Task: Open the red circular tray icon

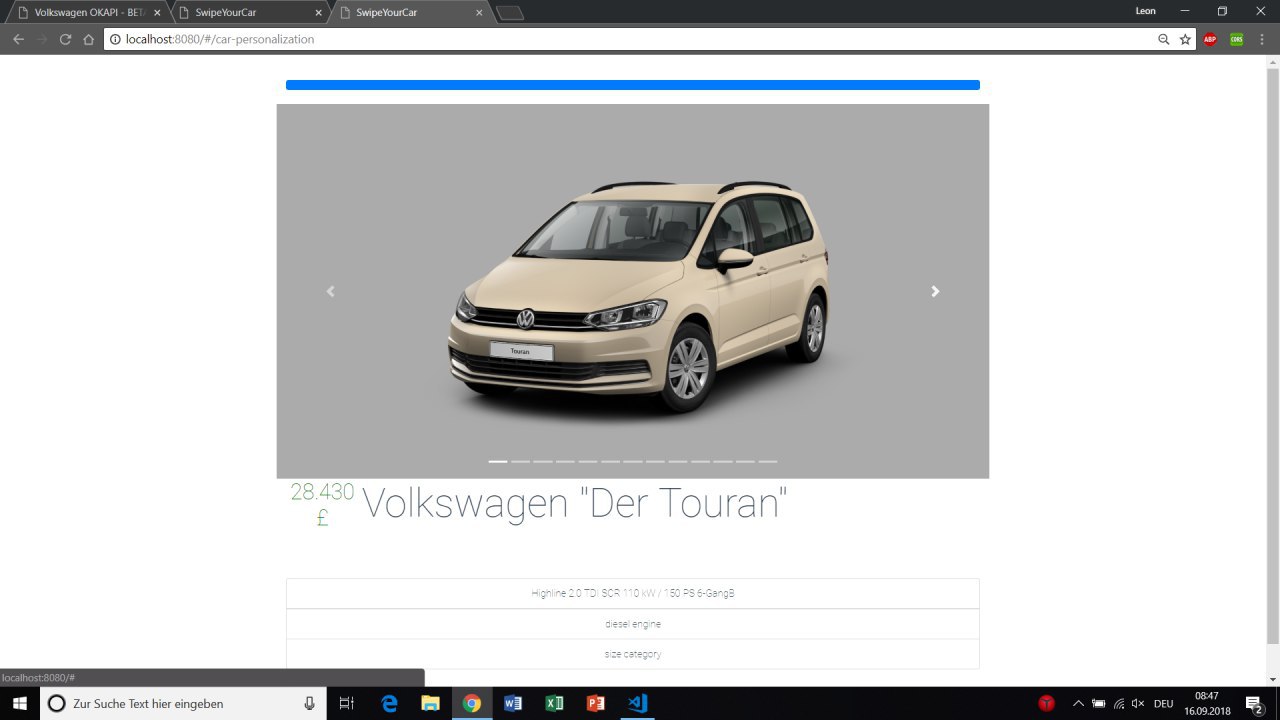Action: tap(1047, 703)
